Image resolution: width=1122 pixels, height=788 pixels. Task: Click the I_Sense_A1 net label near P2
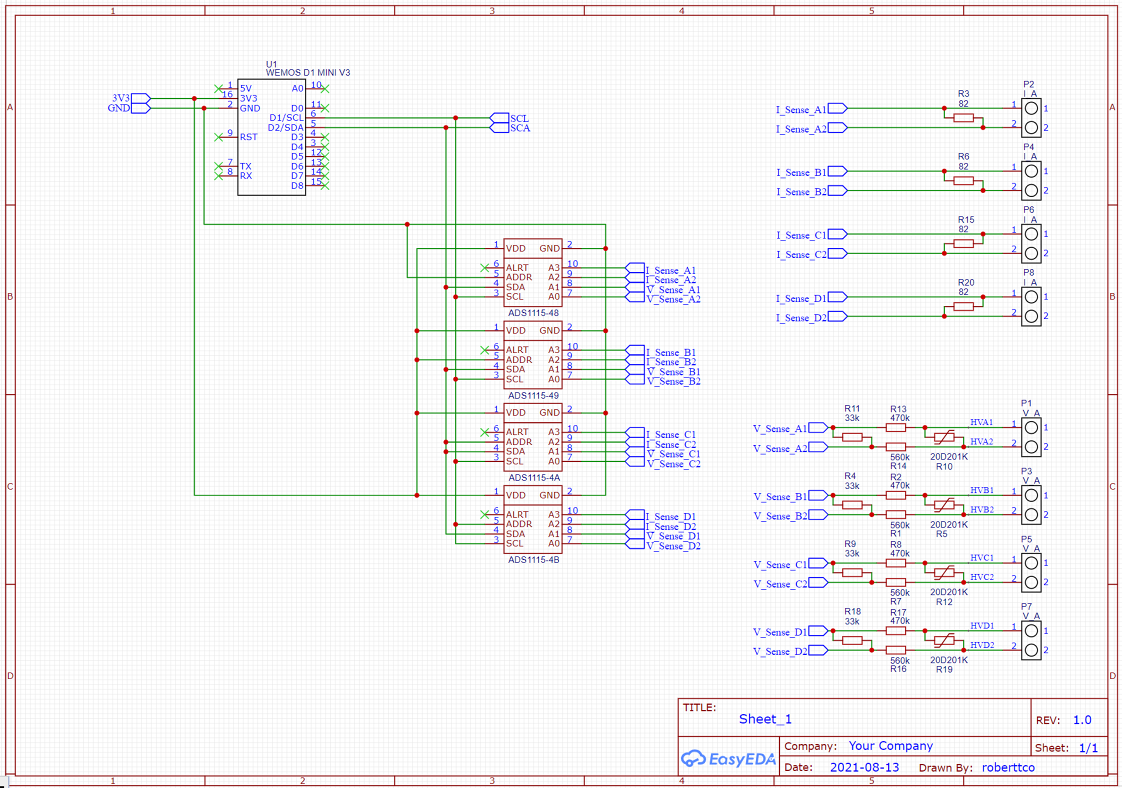[799, 109]
